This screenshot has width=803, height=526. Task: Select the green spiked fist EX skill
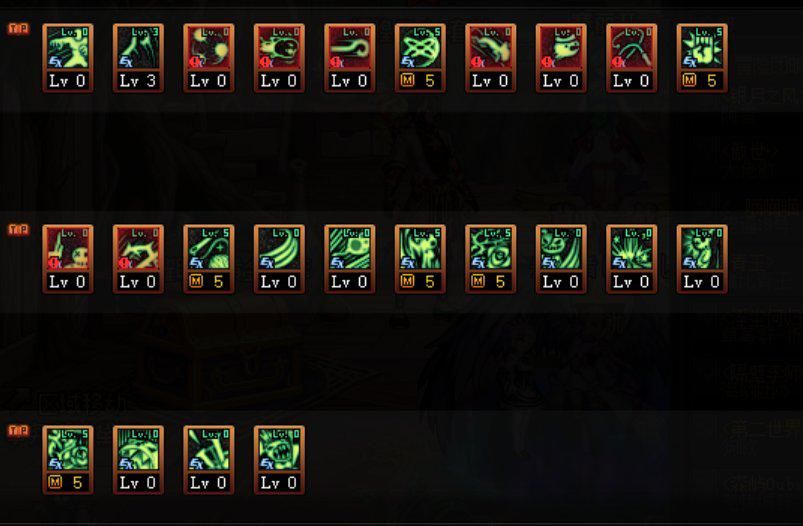tap(702, 58)
